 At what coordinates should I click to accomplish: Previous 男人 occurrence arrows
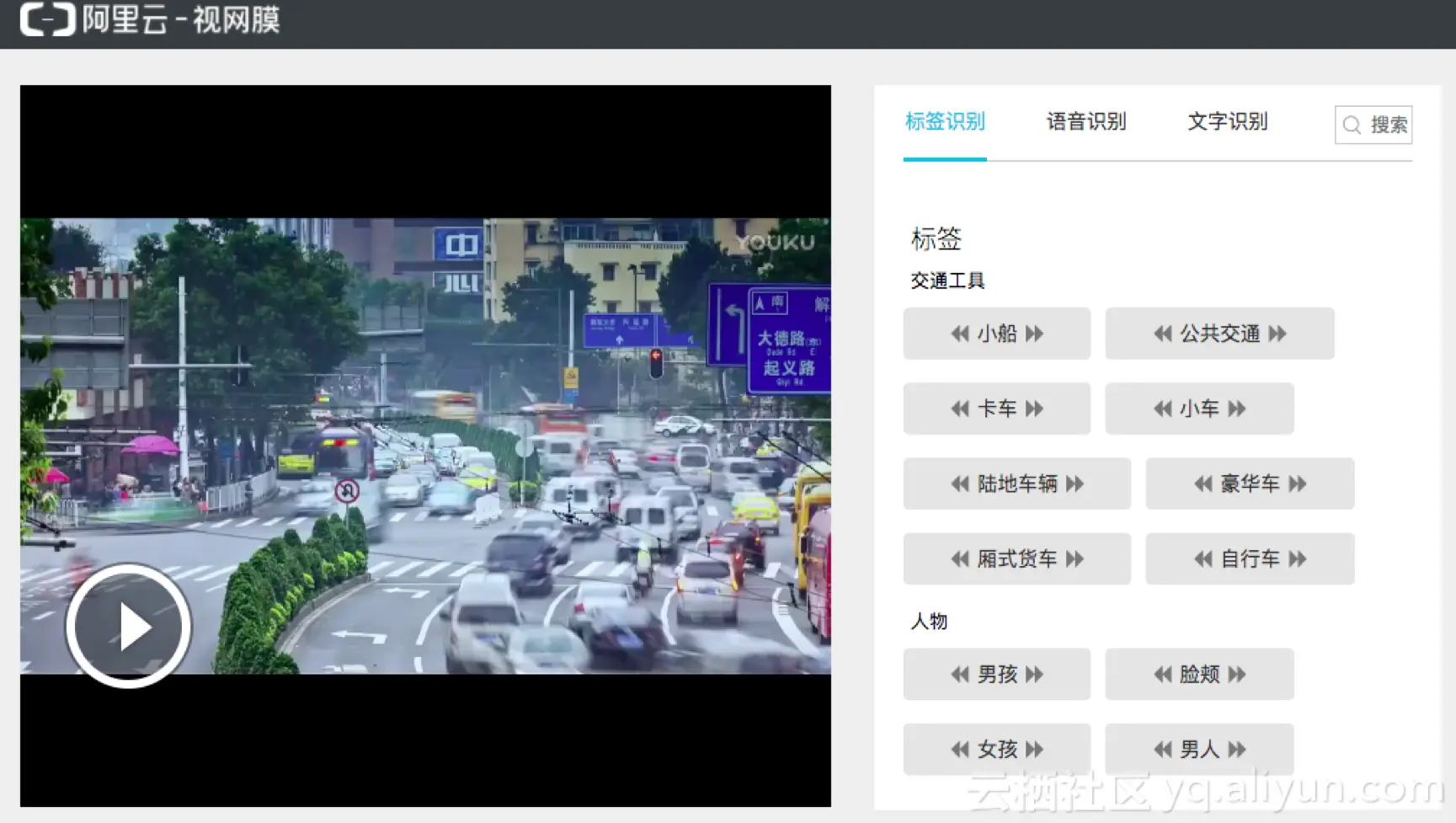[x=1163, y=749]
